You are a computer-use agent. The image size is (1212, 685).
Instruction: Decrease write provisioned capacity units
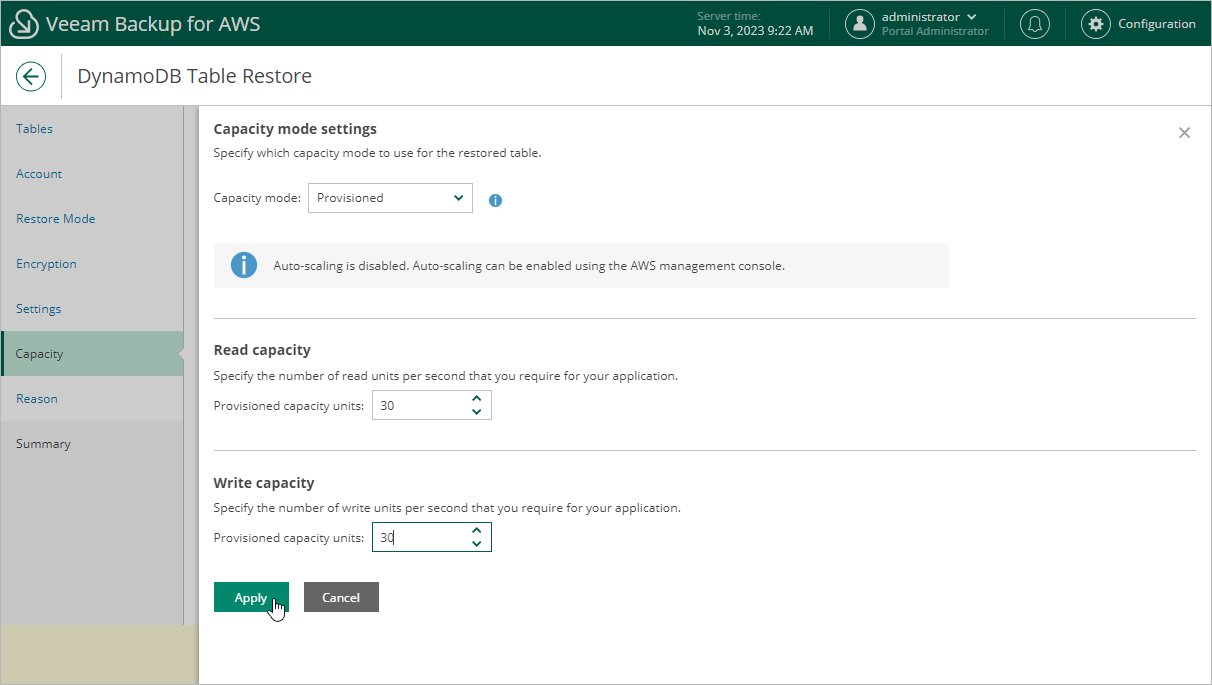477,544
